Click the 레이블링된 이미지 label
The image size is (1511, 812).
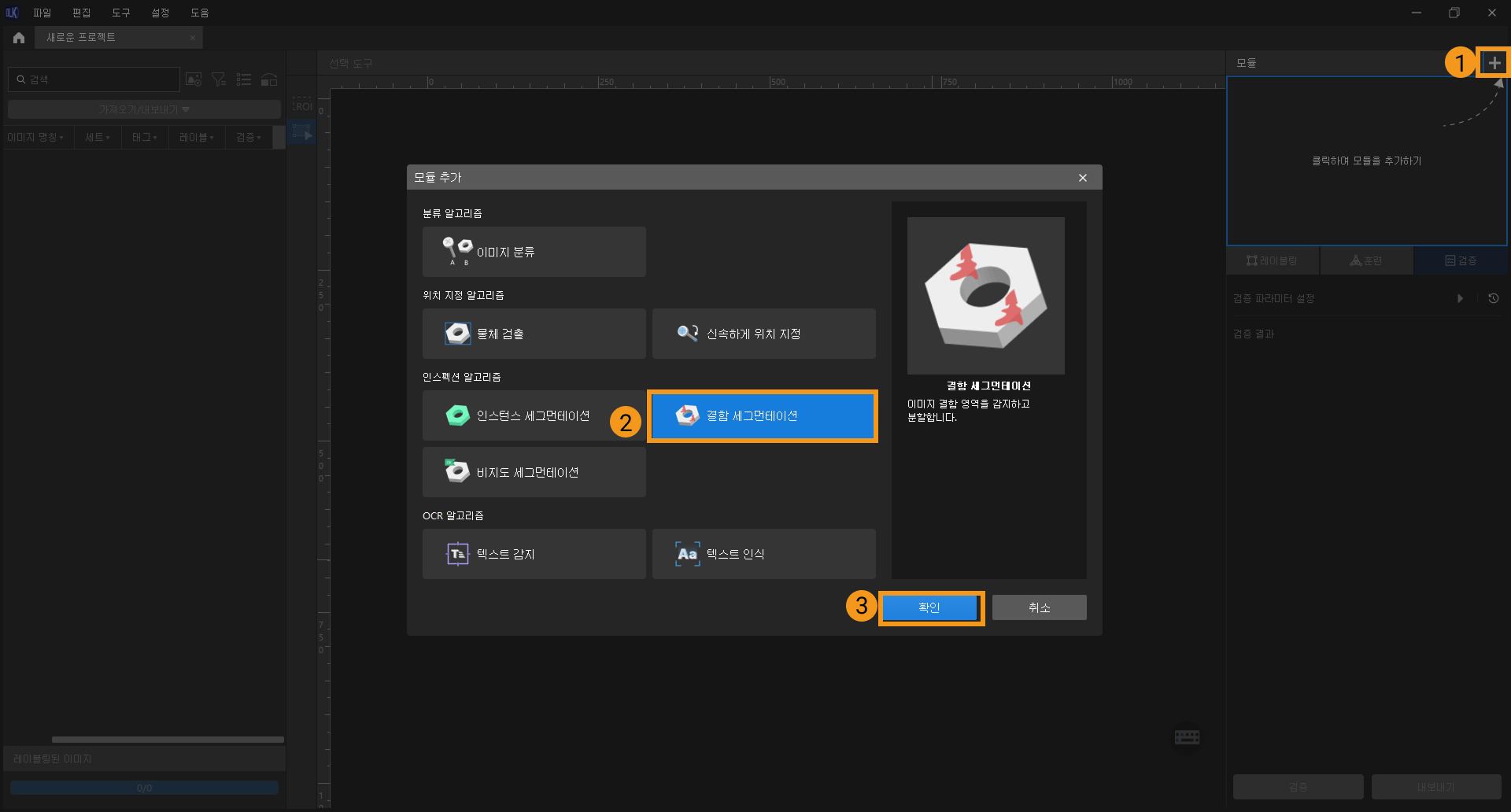point(53,758)
